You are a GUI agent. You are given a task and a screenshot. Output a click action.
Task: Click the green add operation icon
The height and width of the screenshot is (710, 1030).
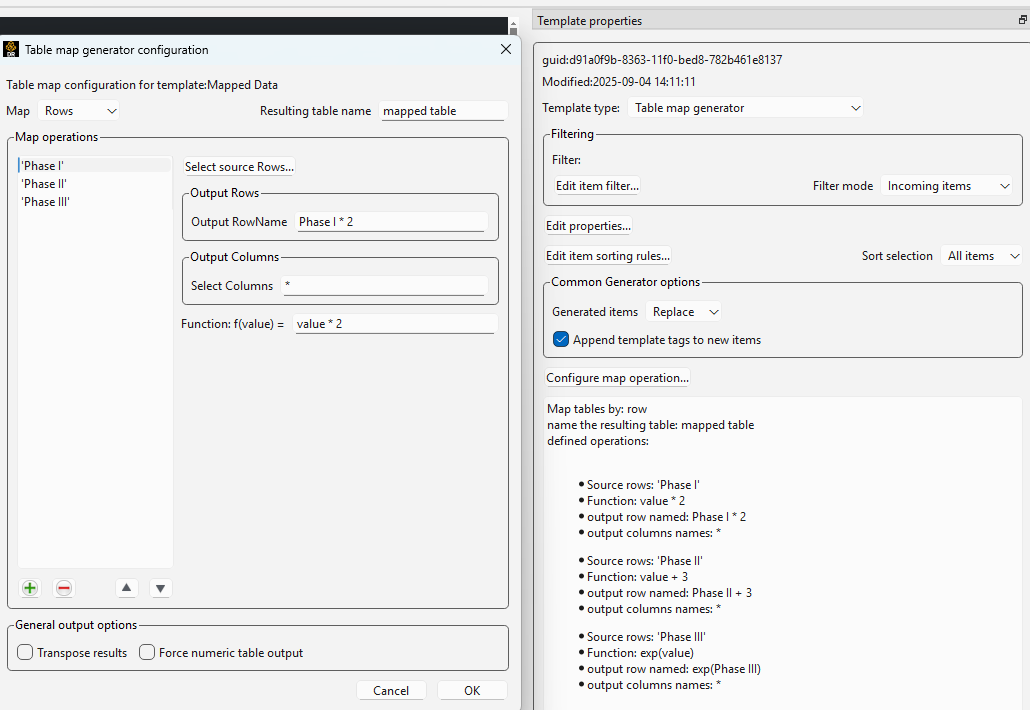tap(30, 588)
